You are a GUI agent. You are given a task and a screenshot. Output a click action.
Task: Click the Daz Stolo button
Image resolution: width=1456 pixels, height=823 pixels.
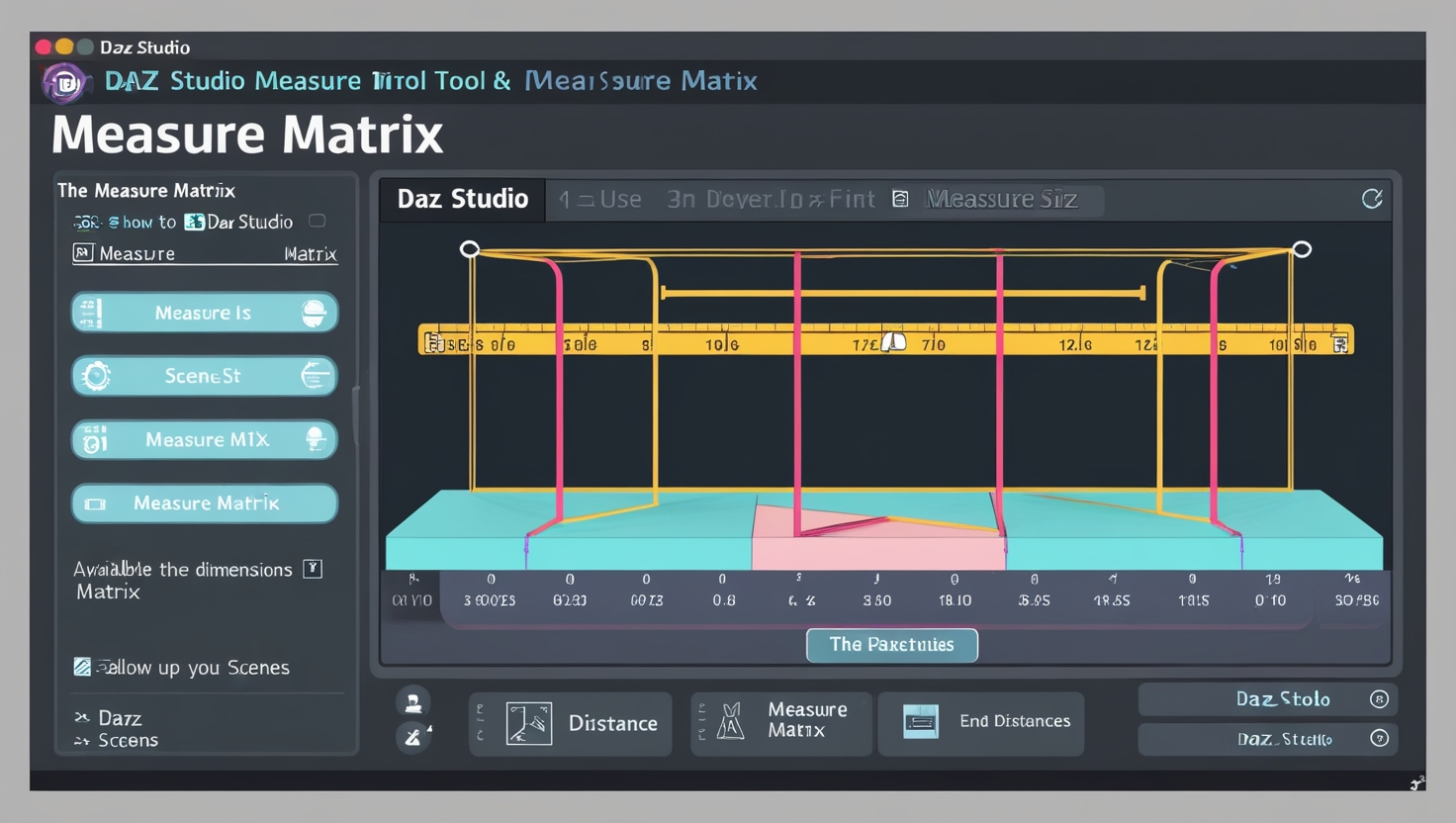pyautogui.click(x=1268, y=699)
